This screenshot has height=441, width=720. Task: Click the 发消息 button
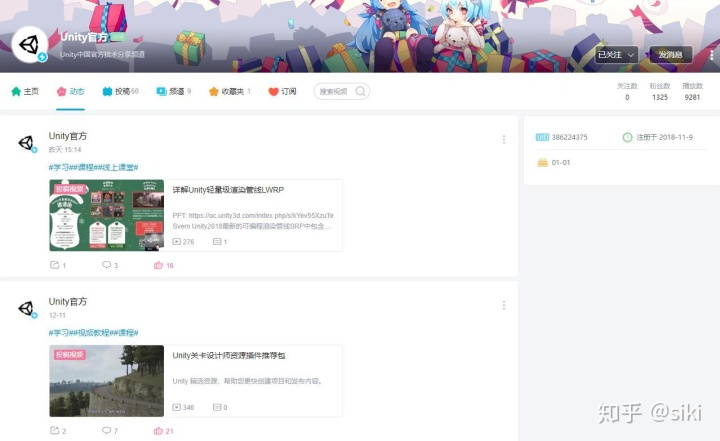pos(670,55)
